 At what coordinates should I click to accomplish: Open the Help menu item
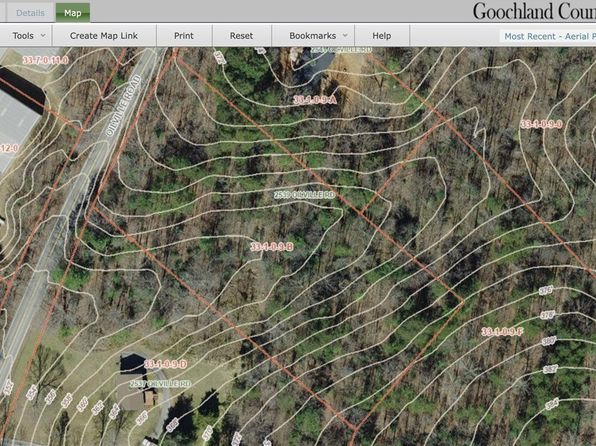pyautogui.click(x=382, y=36)
